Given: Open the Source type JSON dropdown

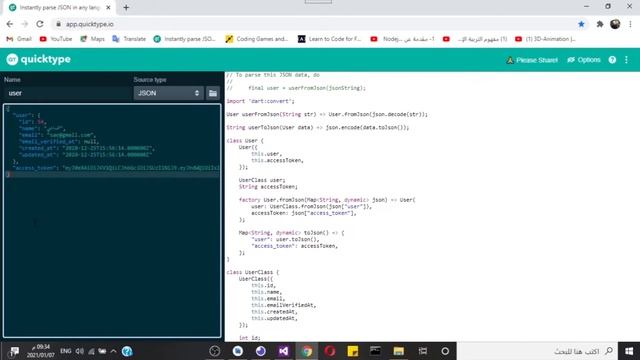Looking at the screenshot, I should (x=168, y=93).
